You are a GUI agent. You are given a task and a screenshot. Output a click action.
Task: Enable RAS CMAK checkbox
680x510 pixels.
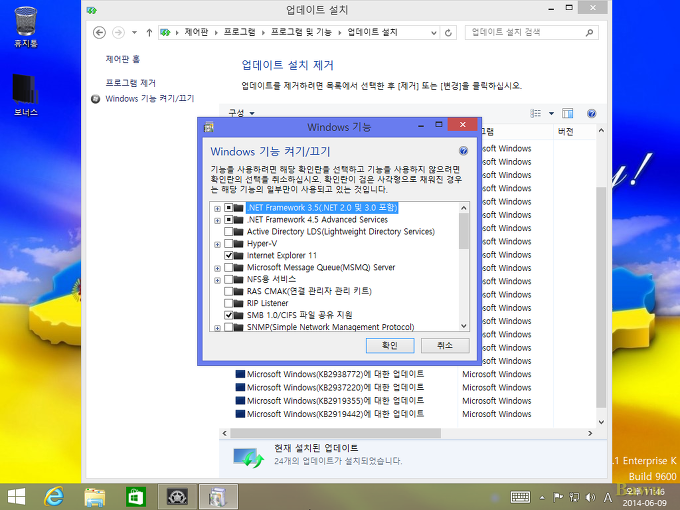pyautogui.click(x=229, y=291)
